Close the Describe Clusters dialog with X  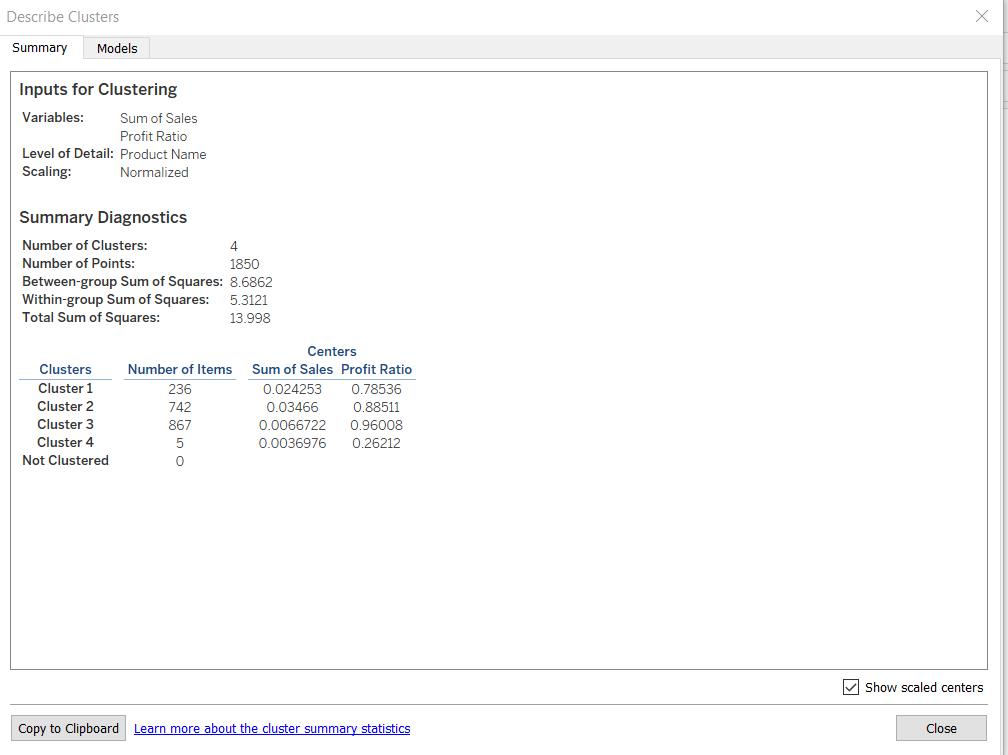click(981, 17)
